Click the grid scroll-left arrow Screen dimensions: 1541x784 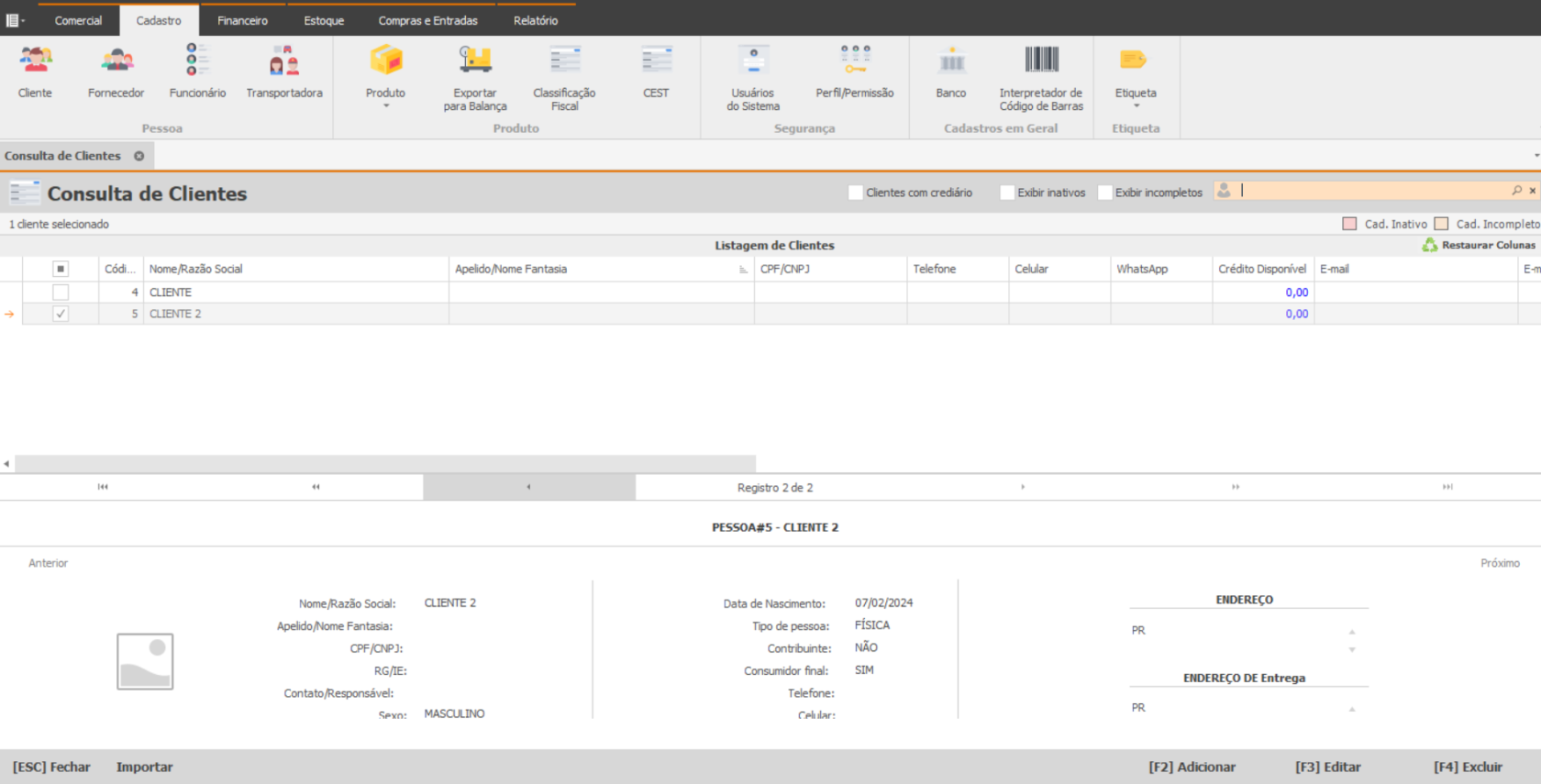pos(6,464)
